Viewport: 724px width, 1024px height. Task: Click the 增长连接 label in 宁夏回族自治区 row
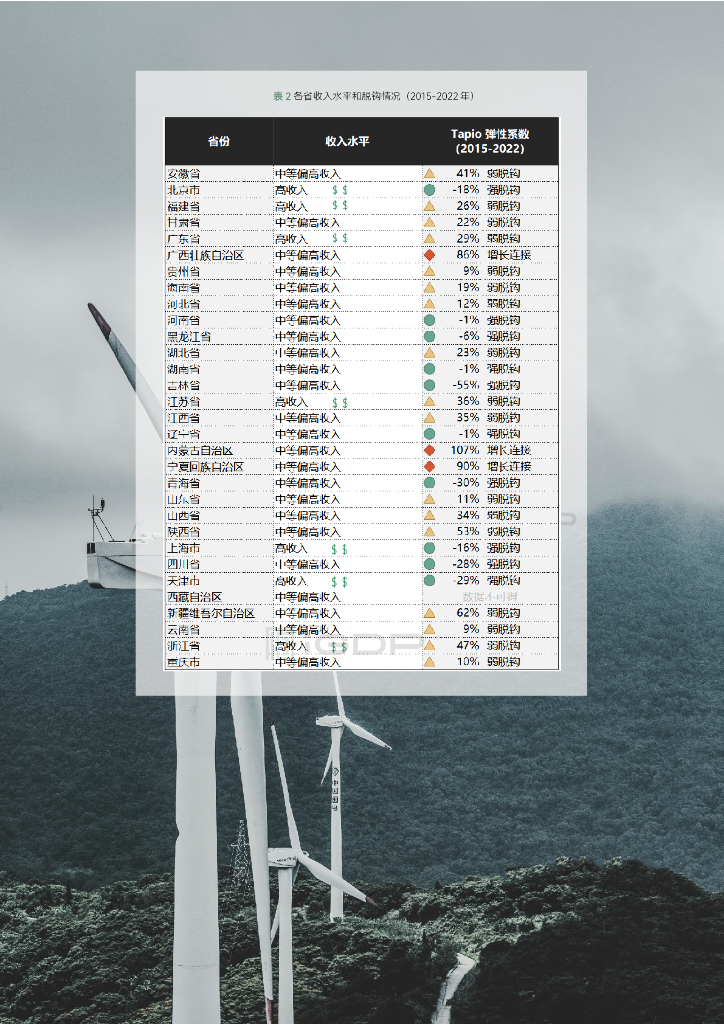pyautogui.click(x=509, y=467)
